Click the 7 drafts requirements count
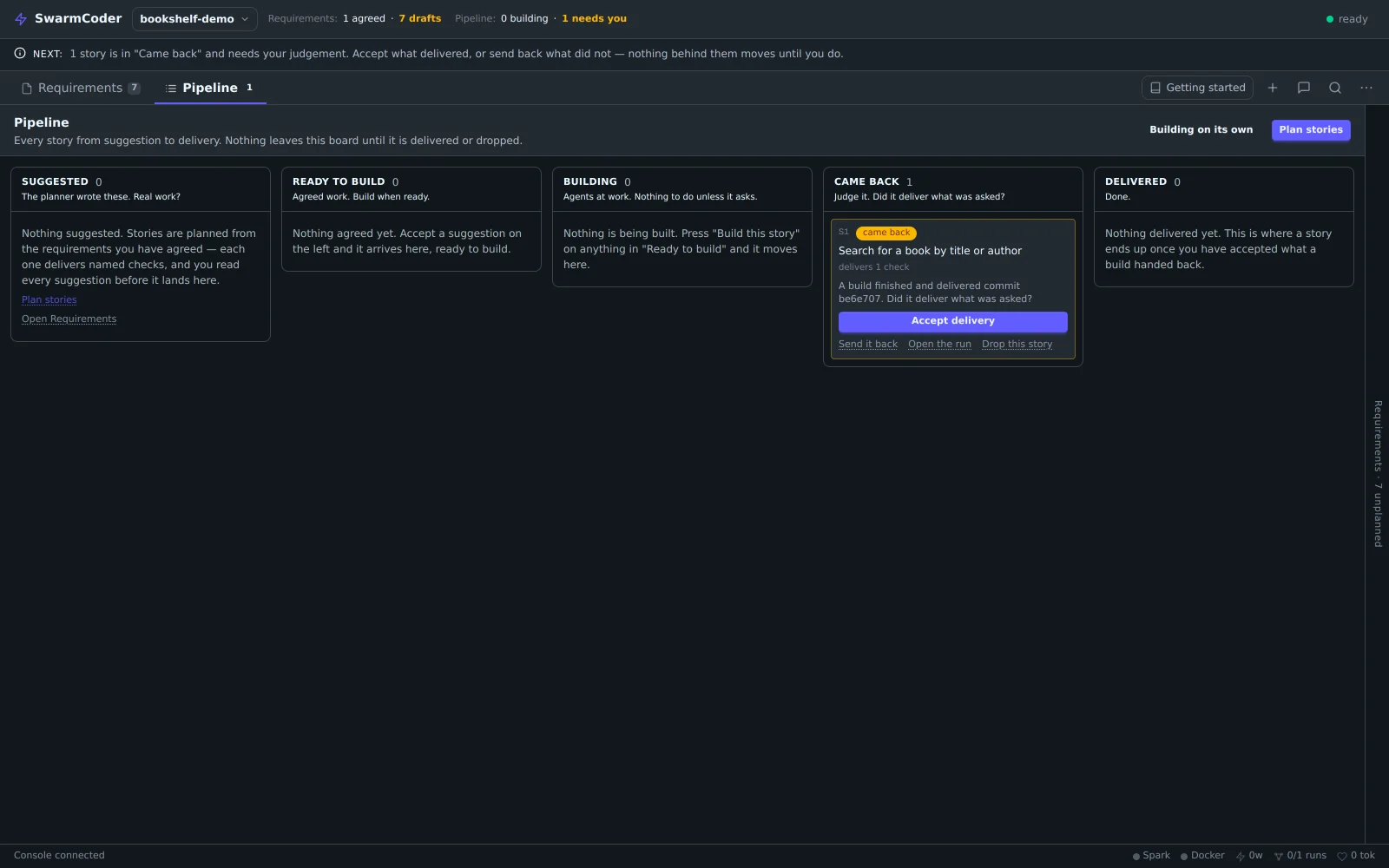The image size is (1389, 868). pyautogui.click(x=420, y=19)
